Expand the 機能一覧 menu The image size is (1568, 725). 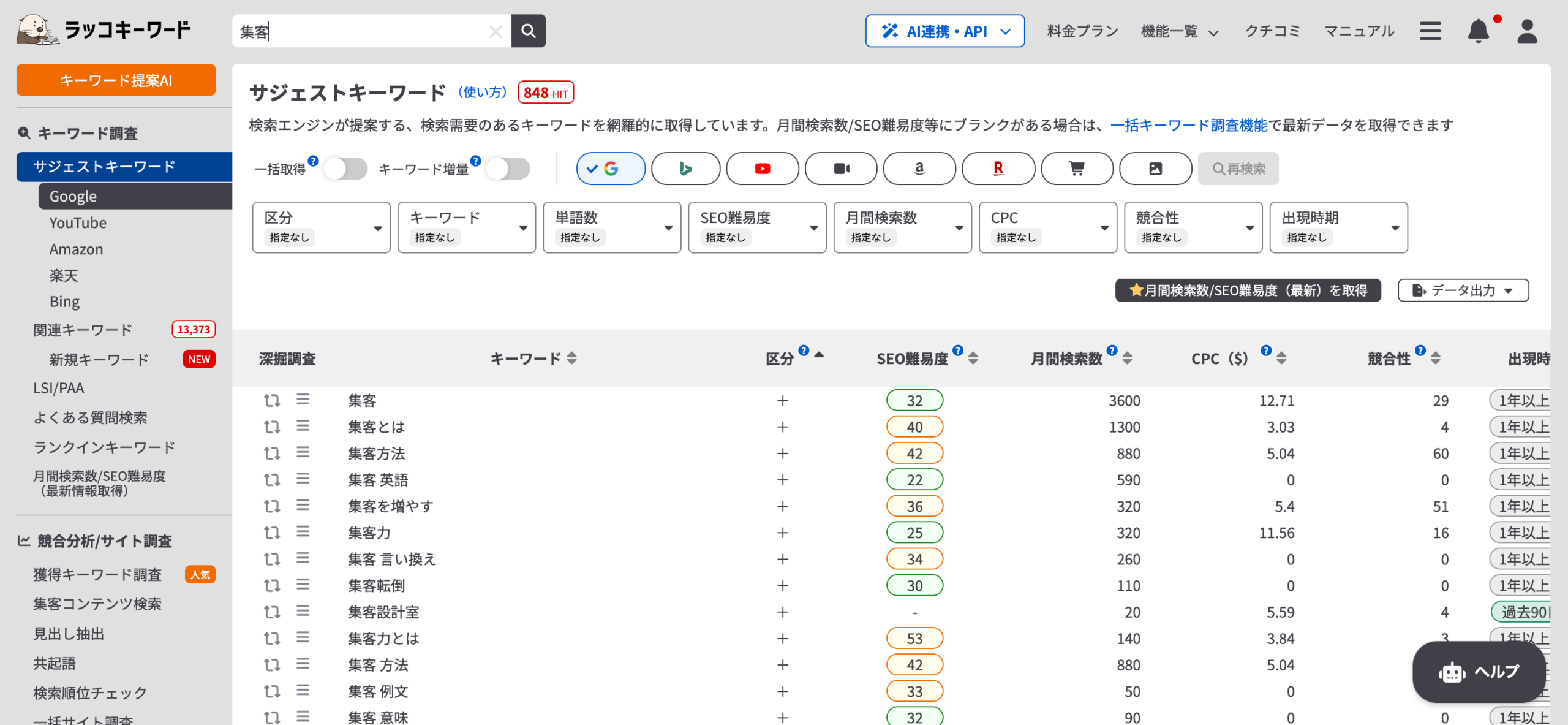tap(1180, 31)
